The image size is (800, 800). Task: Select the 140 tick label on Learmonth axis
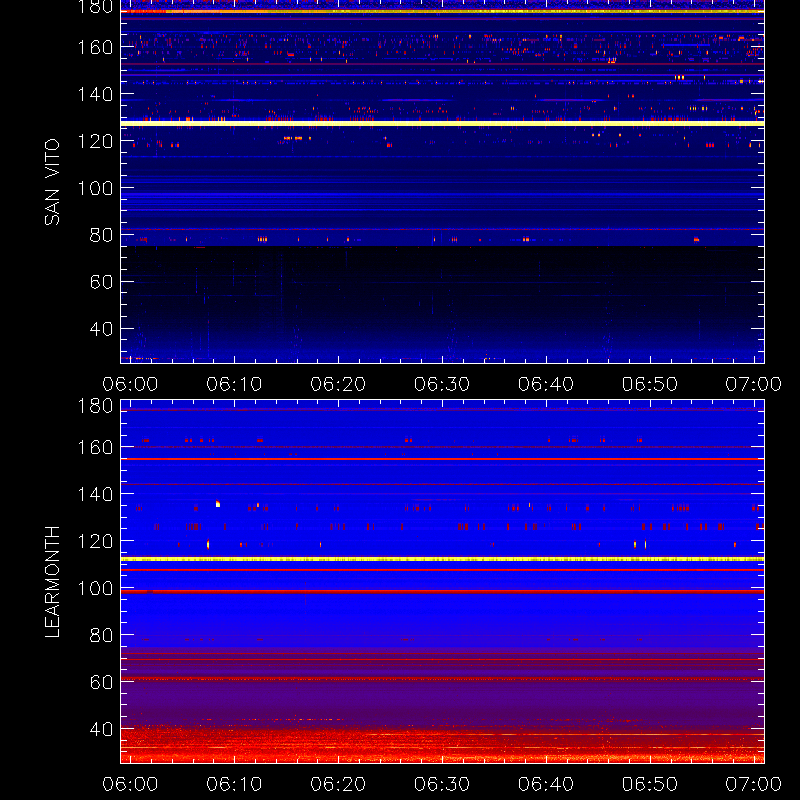tap(95, 494)
